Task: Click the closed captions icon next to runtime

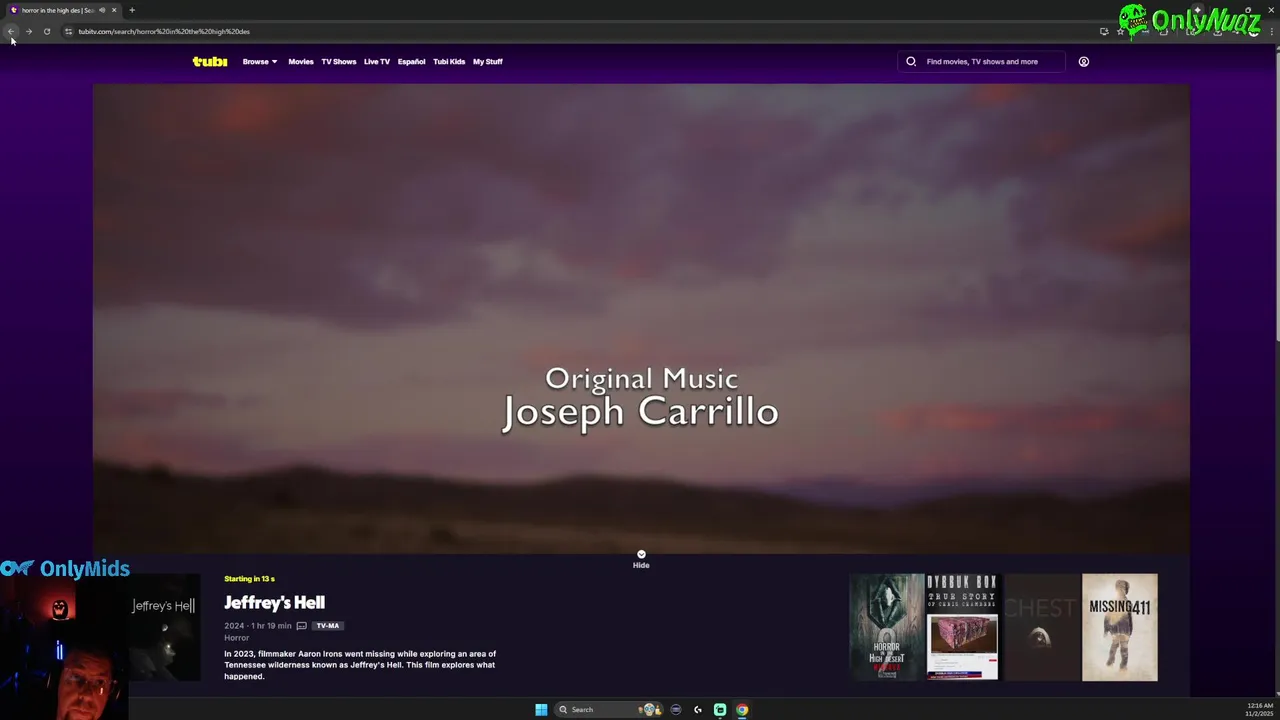Action: click(301, 626)
